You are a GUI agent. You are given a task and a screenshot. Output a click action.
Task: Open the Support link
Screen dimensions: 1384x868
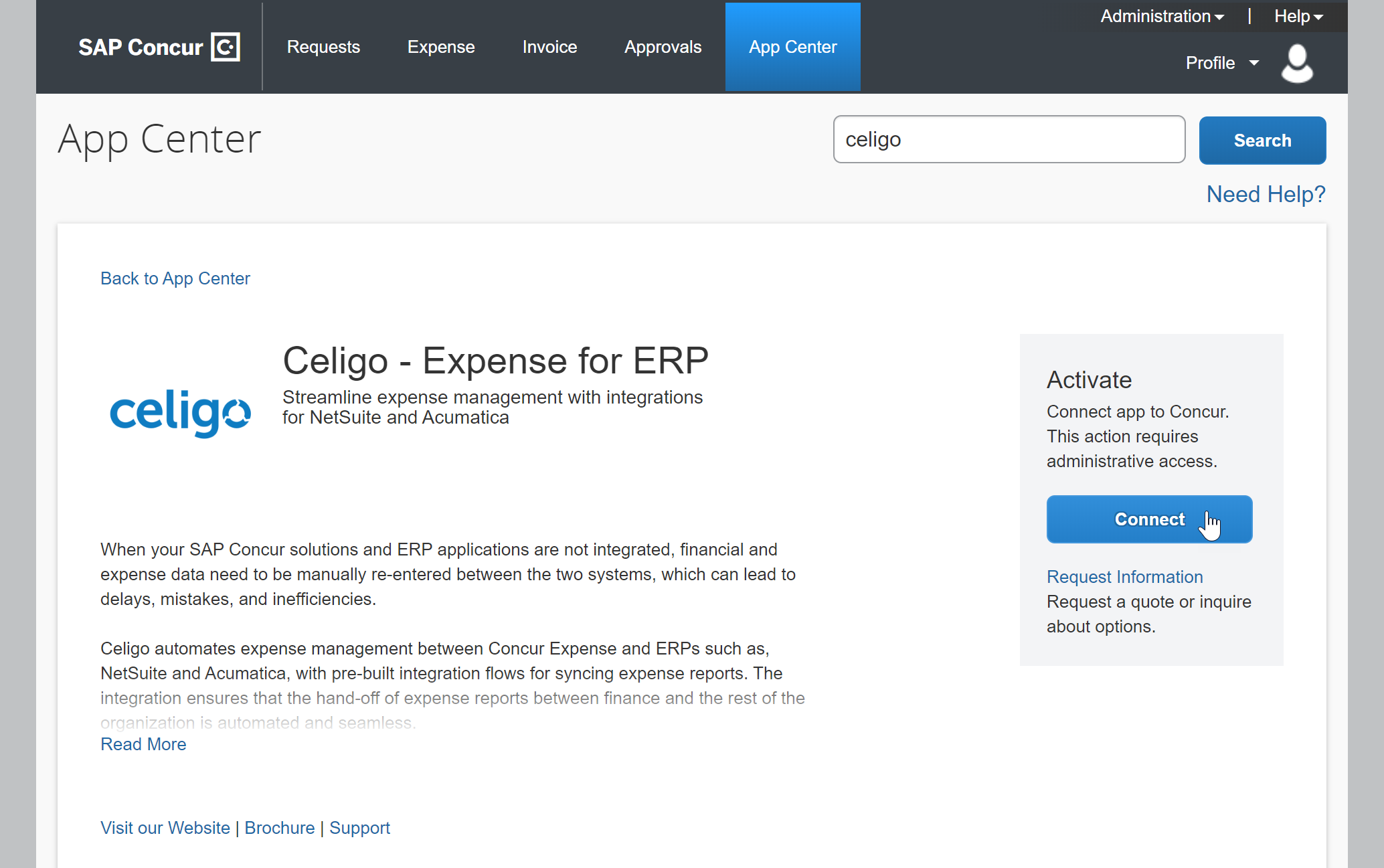click(x=359, y=828)
